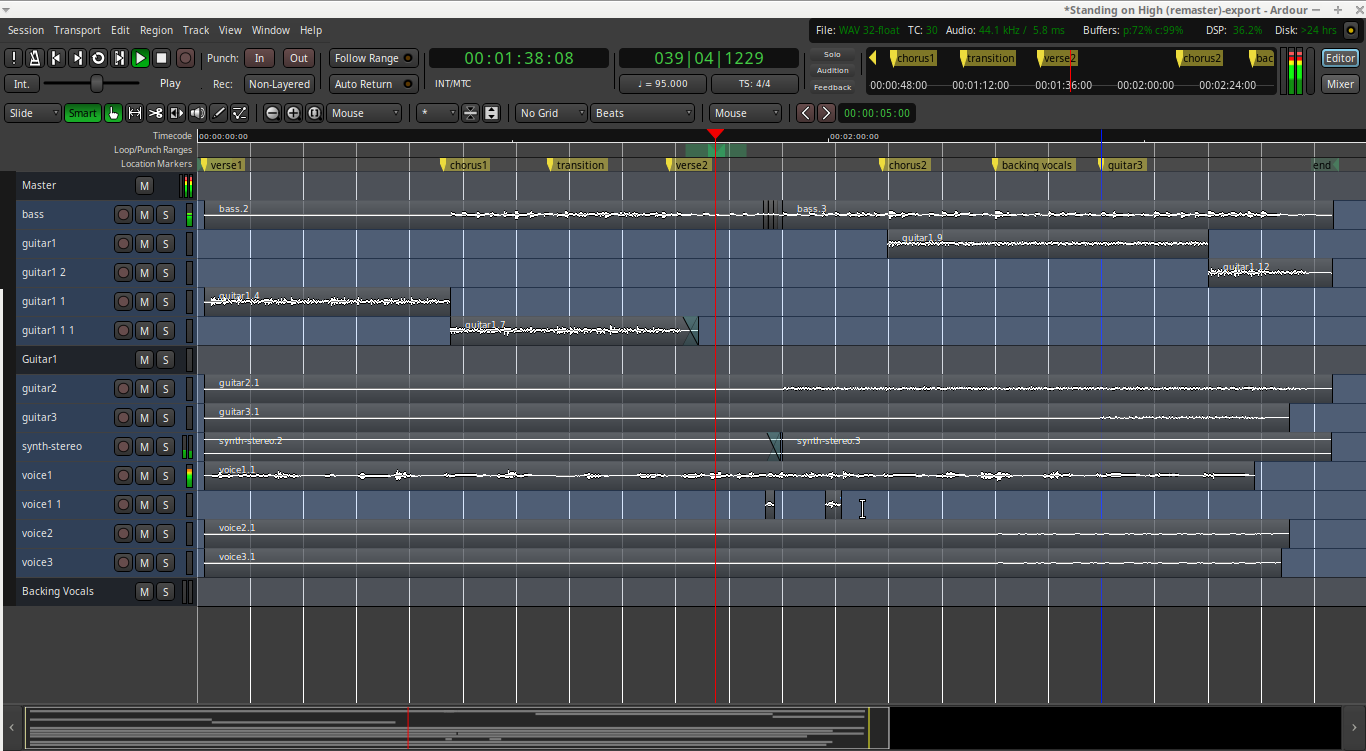Viewport: 1366px width, 751px height.
Task: Open the Slide edit mode dropdown
Action: (34, 113)
